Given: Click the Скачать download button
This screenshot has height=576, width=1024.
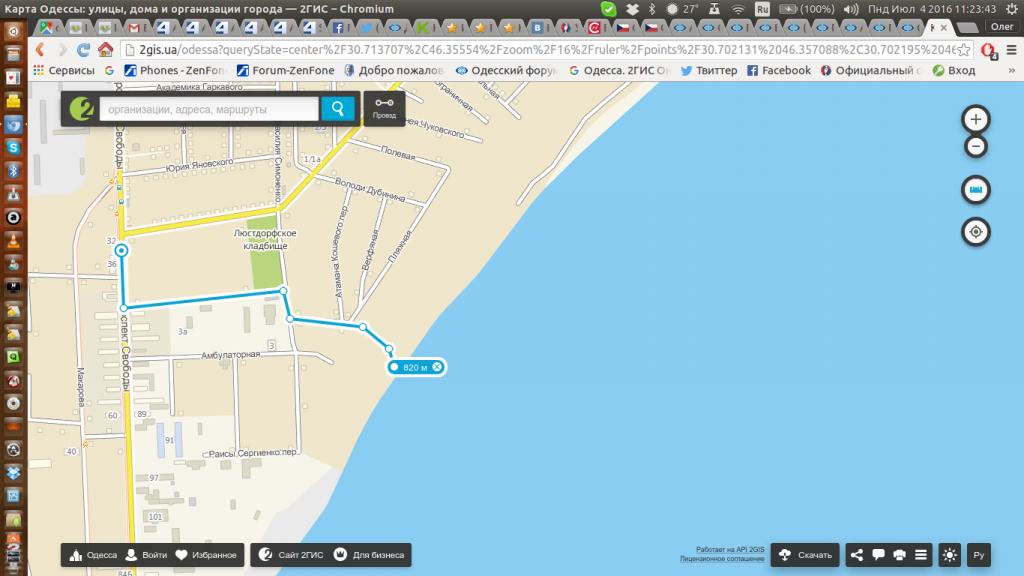Looking at the screenshot, I should [x=805, y=555].
